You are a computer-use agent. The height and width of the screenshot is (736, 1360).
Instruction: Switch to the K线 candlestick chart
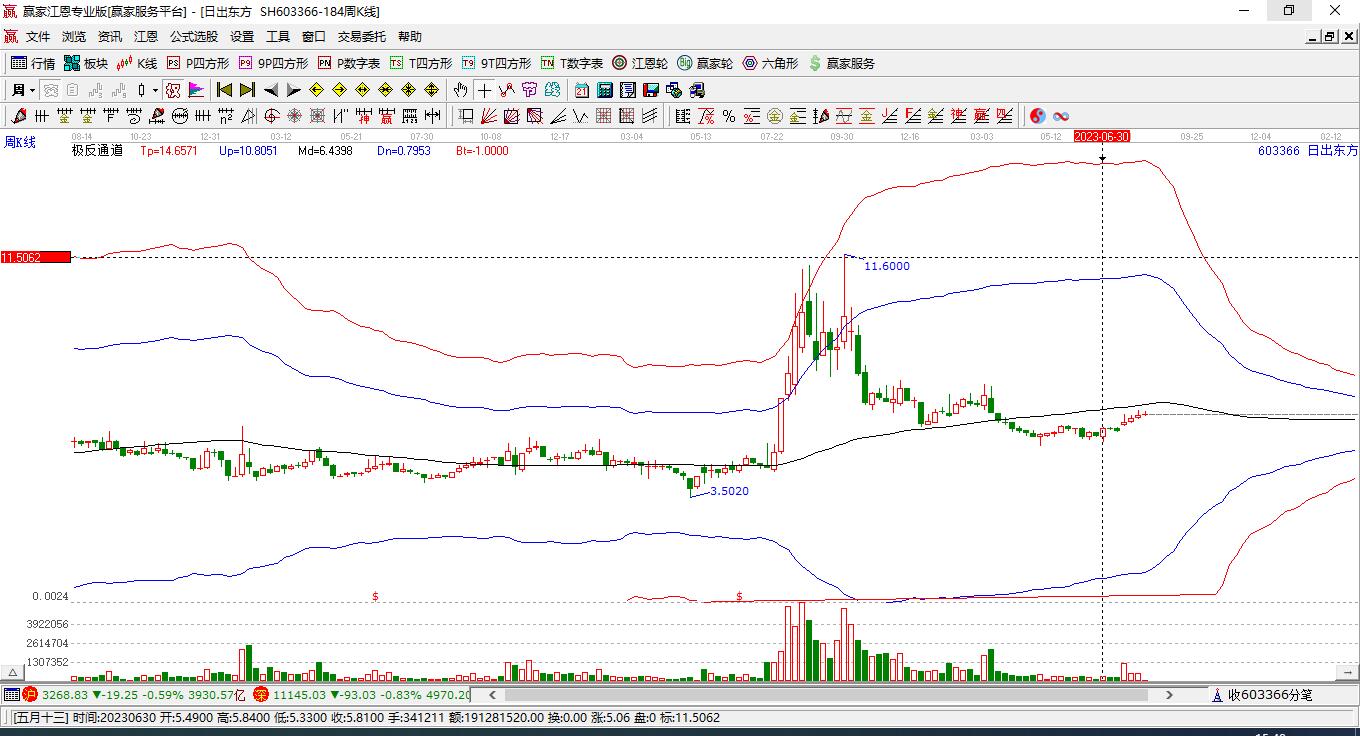coord(137,63)
